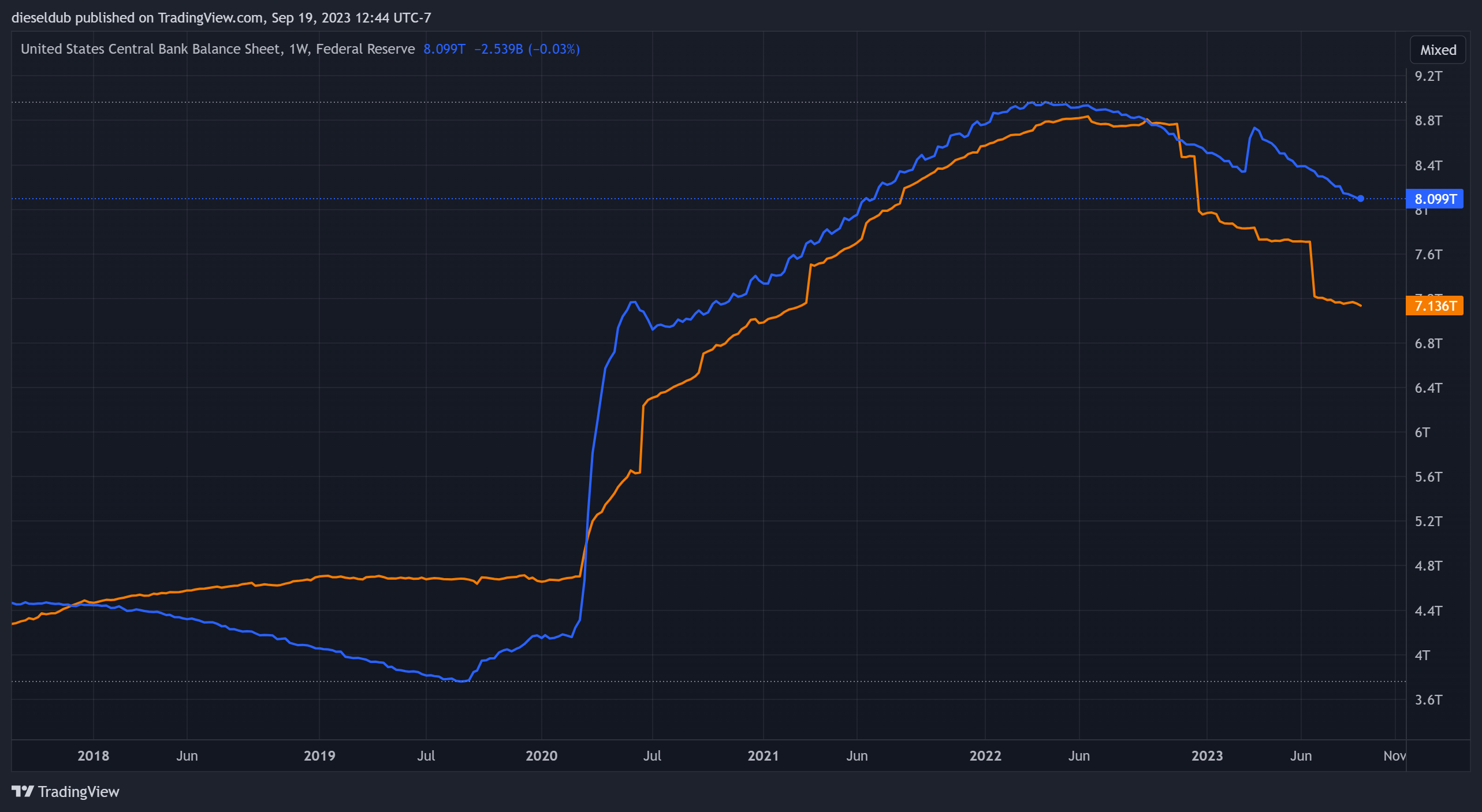The width and height of the screenshot is (1482, 812).
Task: Click the TradingView logo icon
Action: 23,791
